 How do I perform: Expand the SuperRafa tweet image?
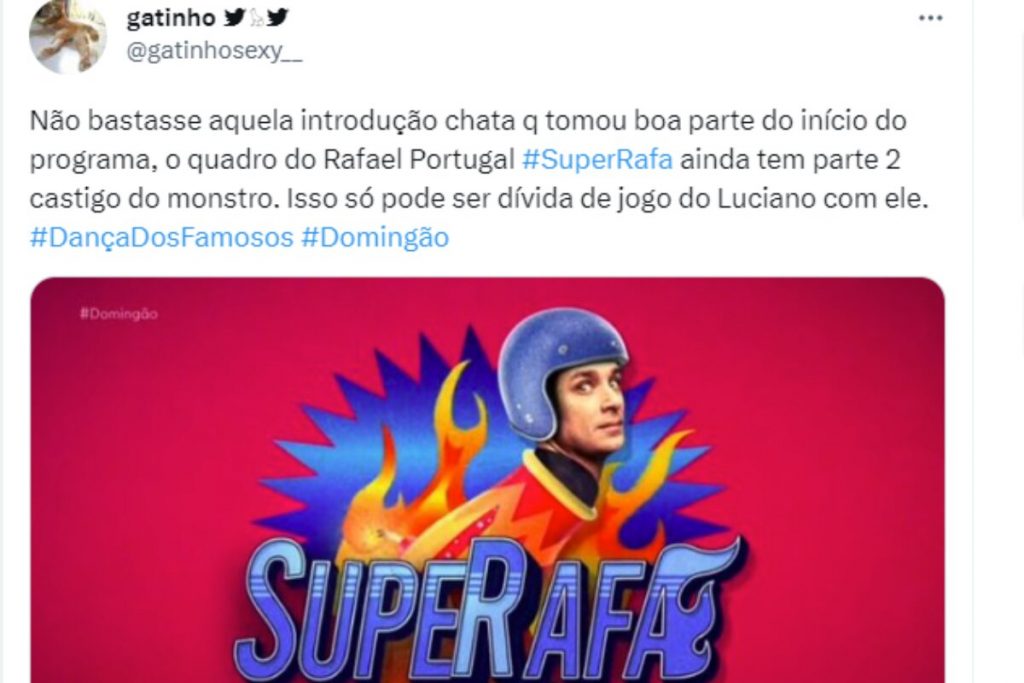pyautogui.click(x=487, y=480)
